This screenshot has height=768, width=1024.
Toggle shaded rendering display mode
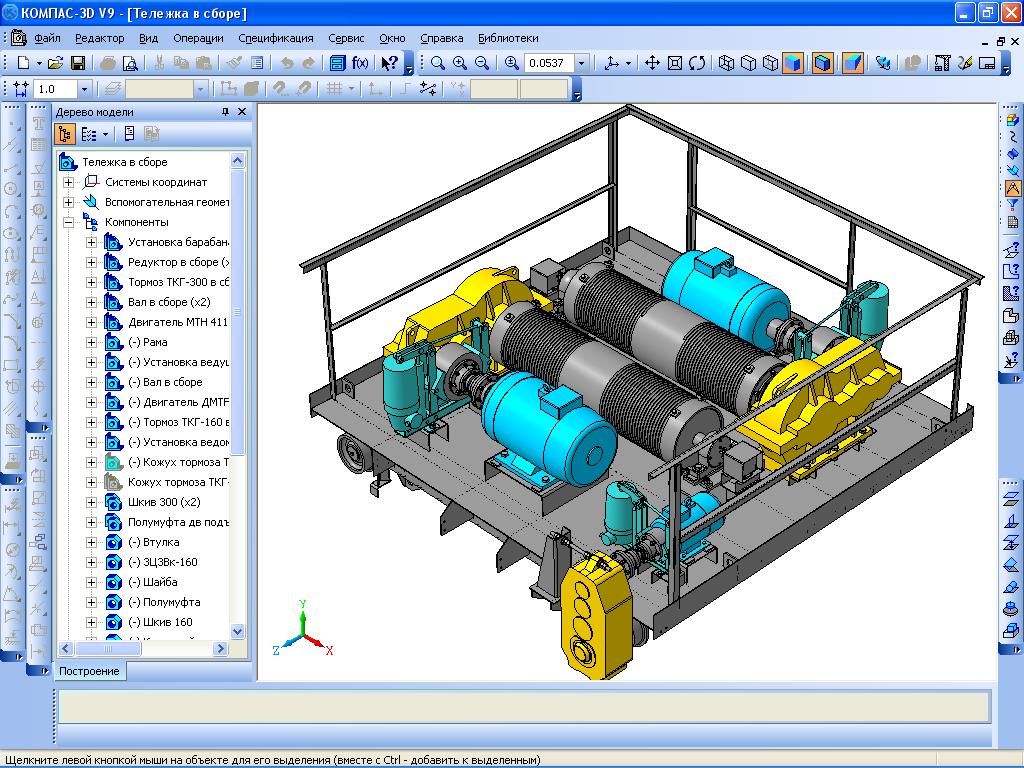(793, 63)
